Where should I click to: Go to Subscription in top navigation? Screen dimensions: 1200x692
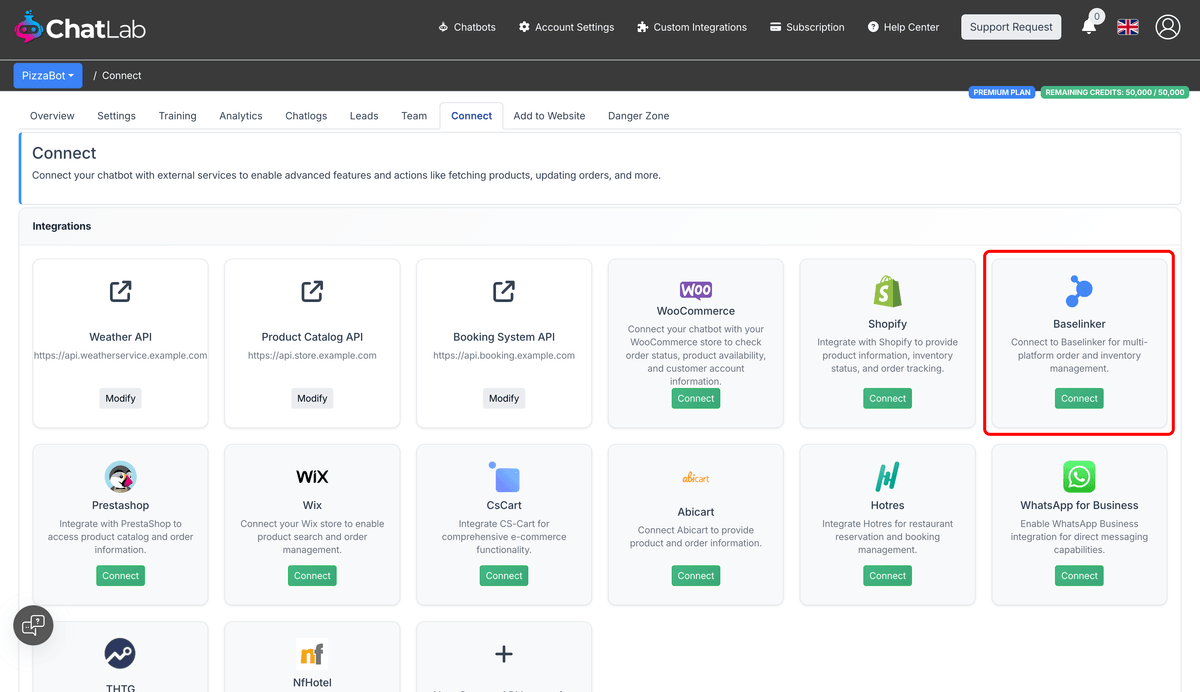click(x=806, y=27)
